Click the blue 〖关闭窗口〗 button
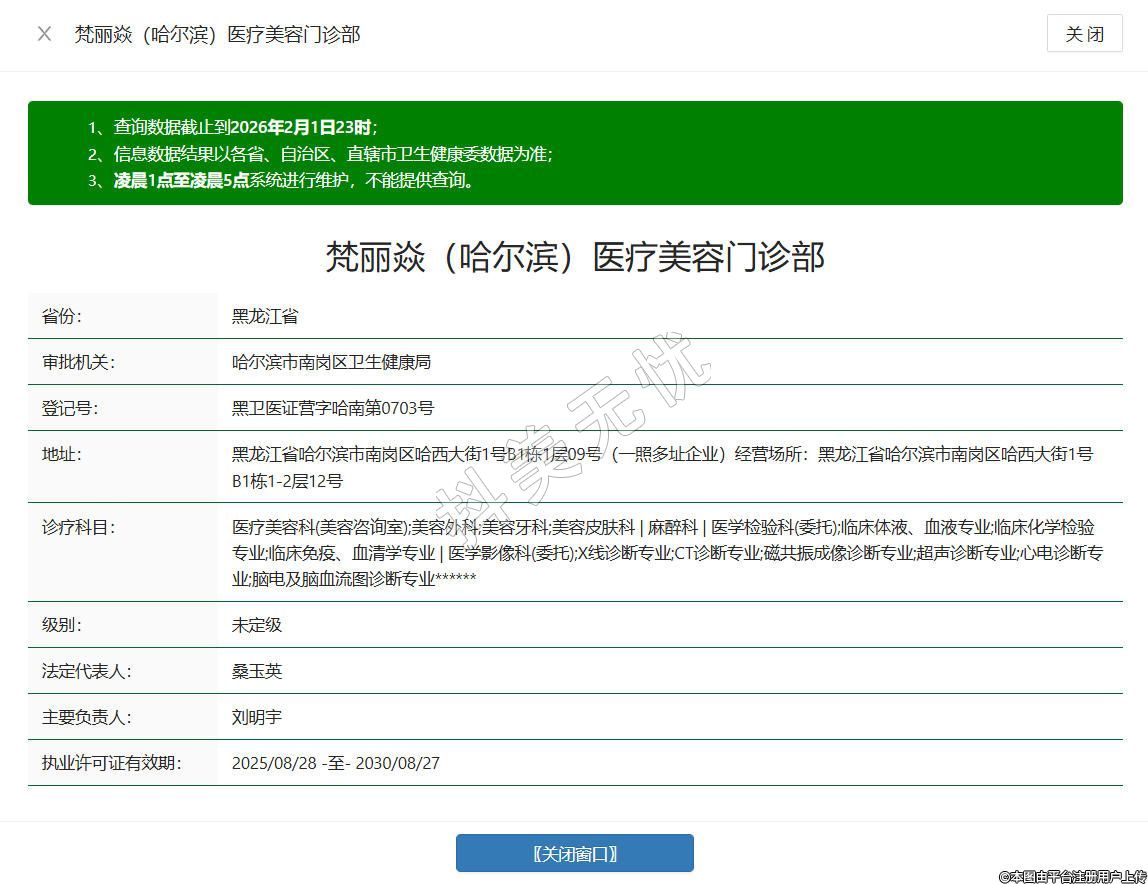Image resolution: width=1148 pixels, height=884 pixels. pyautogui.click(x=574, y=853)
